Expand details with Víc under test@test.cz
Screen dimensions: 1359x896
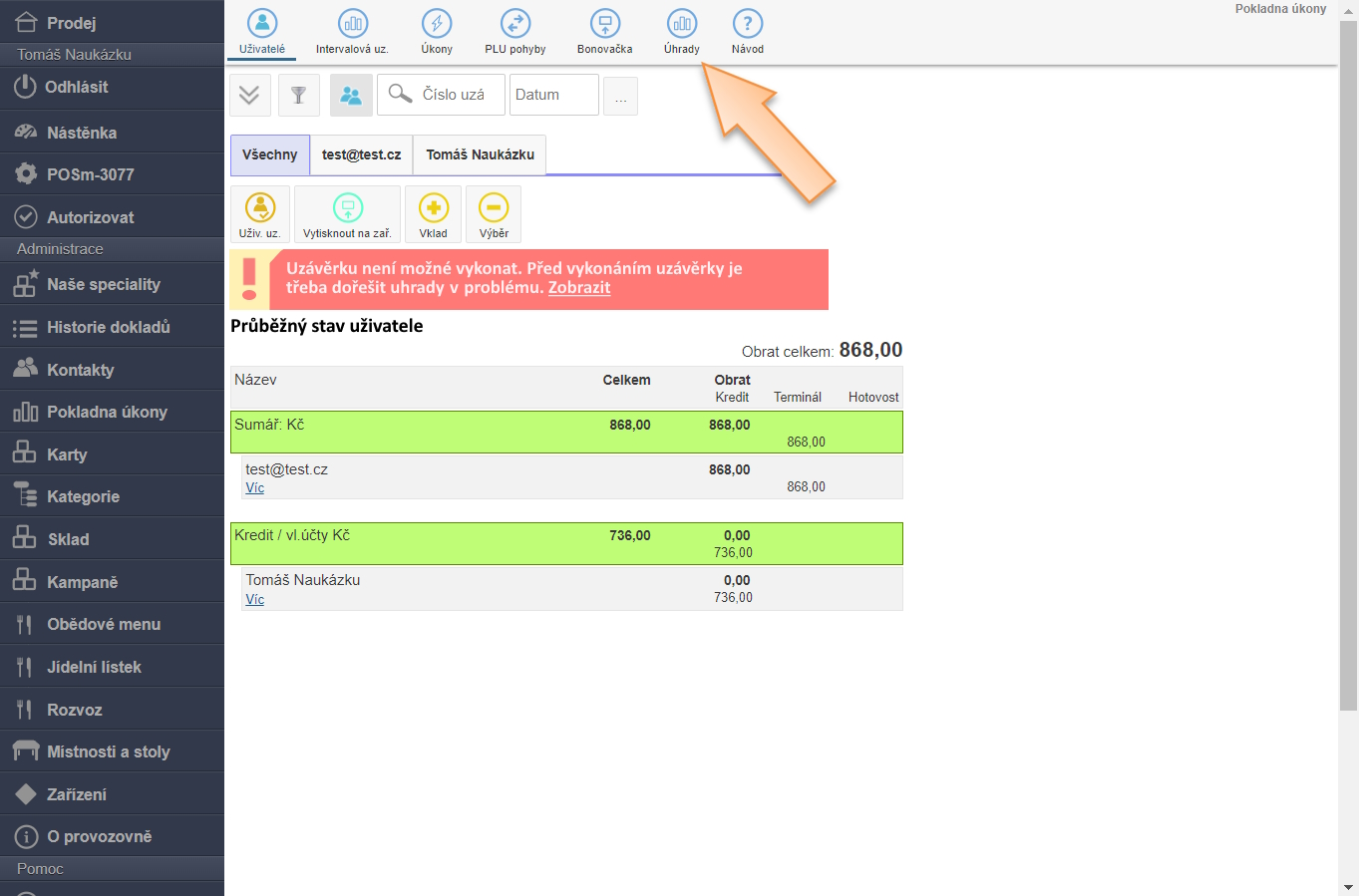coord(255,488)
